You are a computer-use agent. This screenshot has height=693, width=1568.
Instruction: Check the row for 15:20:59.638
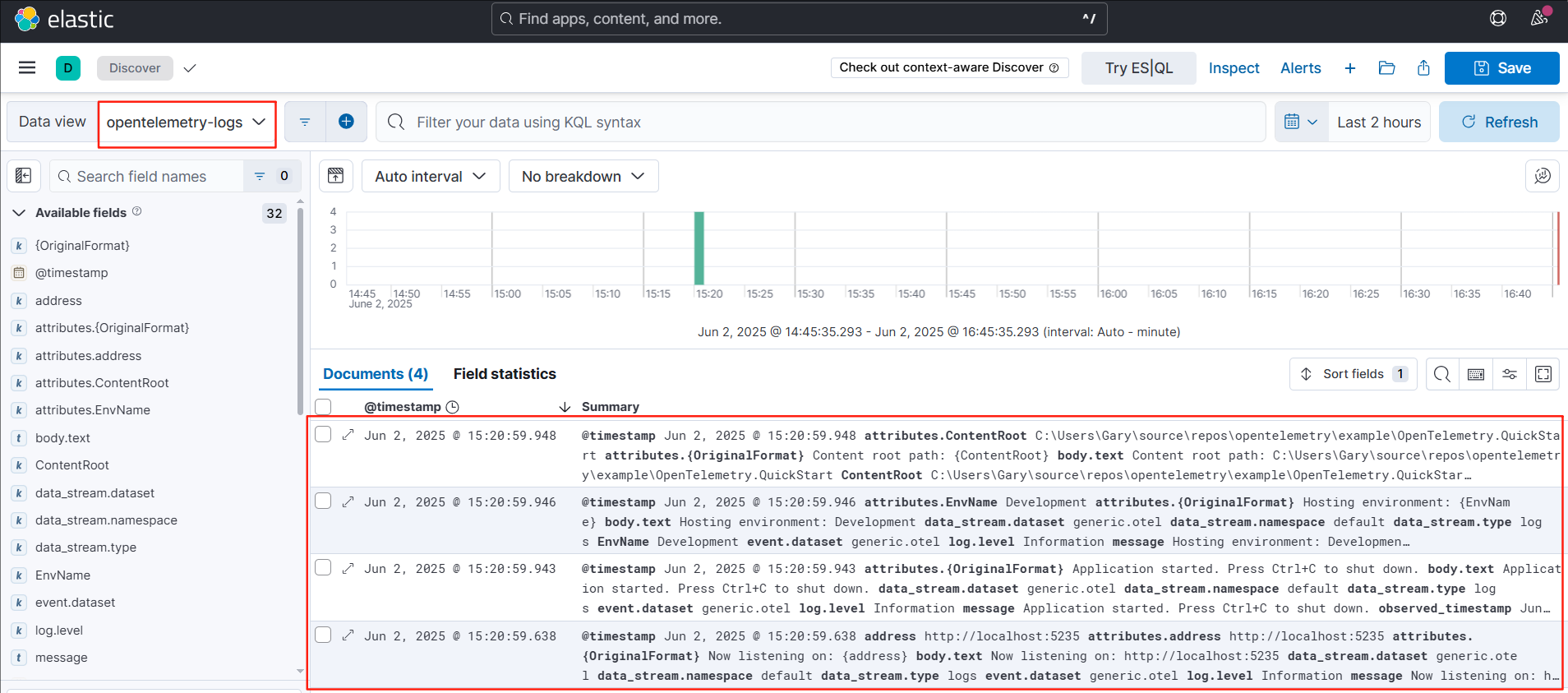click(323, 635)
